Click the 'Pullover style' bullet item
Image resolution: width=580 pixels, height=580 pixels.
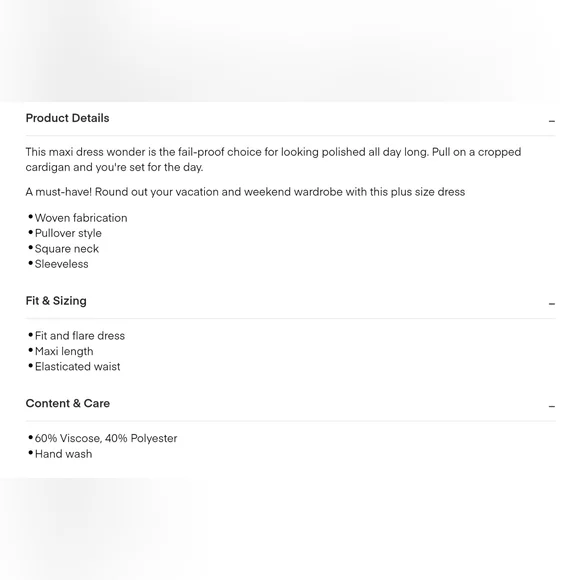pos(68,233)
